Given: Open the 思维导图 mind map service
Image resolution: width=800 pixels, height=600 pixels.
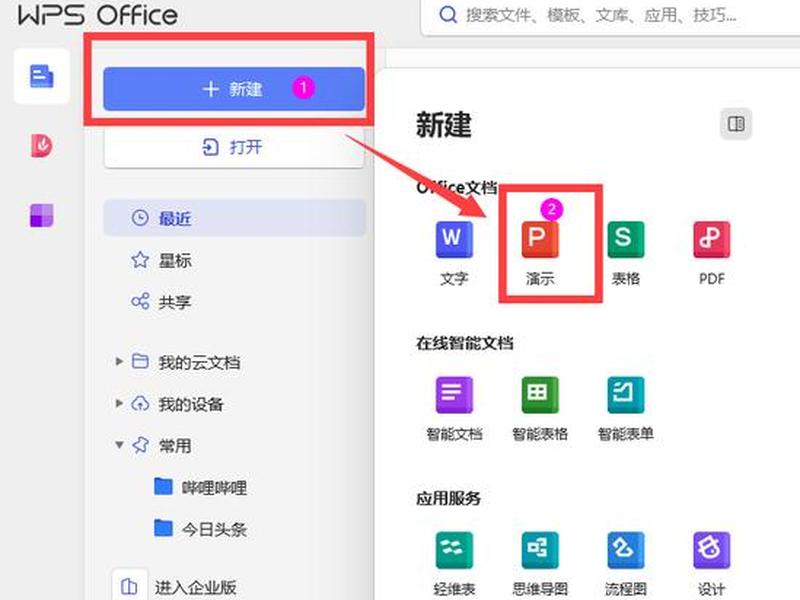Looking at the screenshot, I should [x=540, y=564].
